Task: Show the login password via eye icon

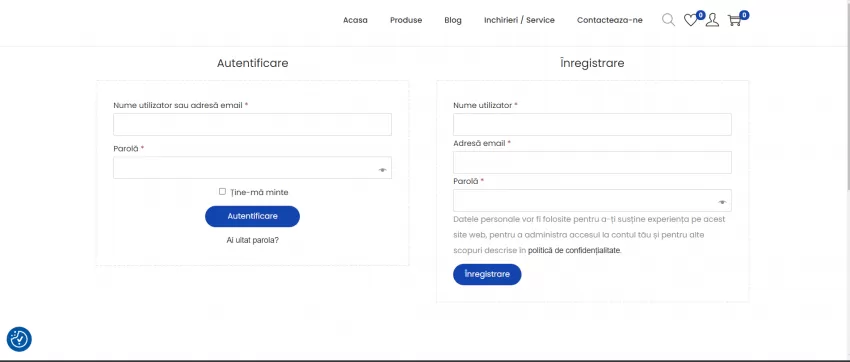Action: (x=383, y=170)
